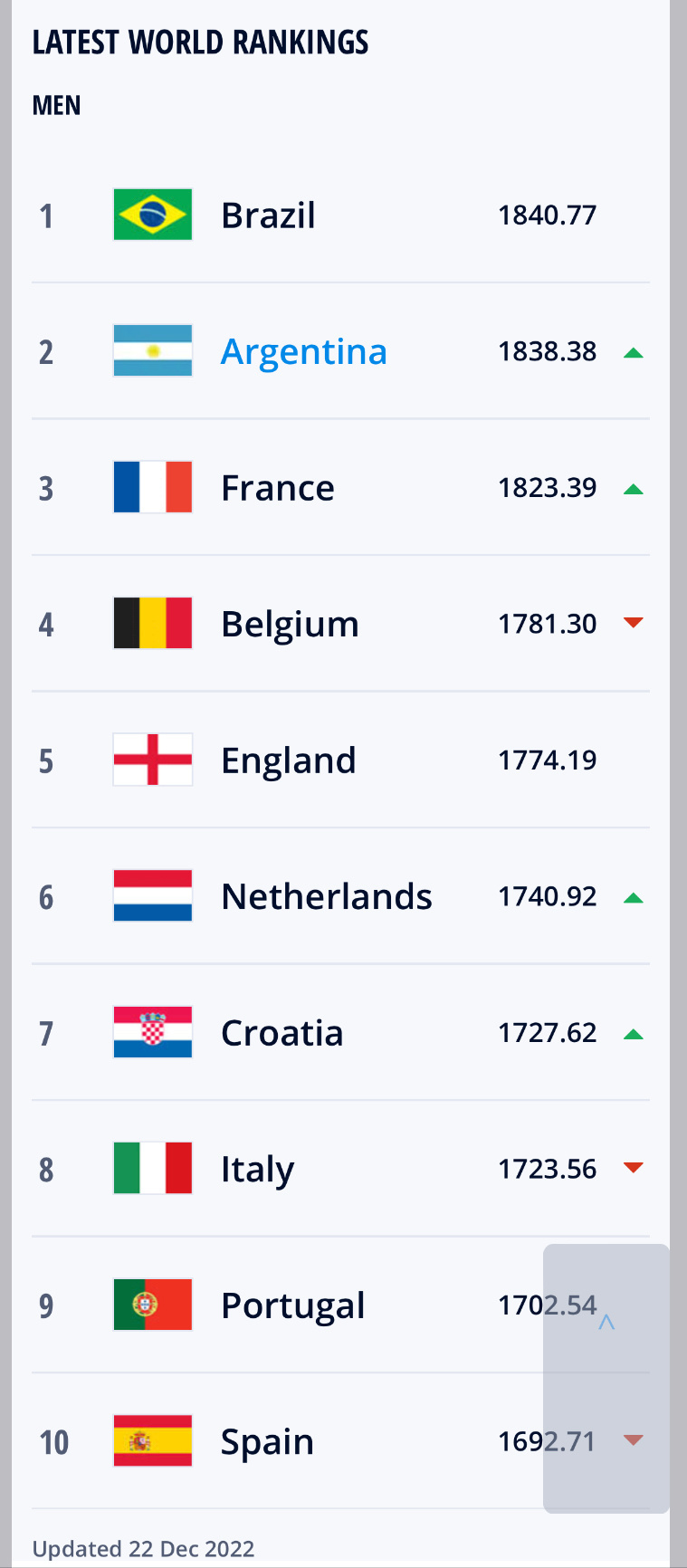687x1568 pixels.
Task: Click the Croatia flag icon
Action: pyautogui.click(x=152, y=1032)
